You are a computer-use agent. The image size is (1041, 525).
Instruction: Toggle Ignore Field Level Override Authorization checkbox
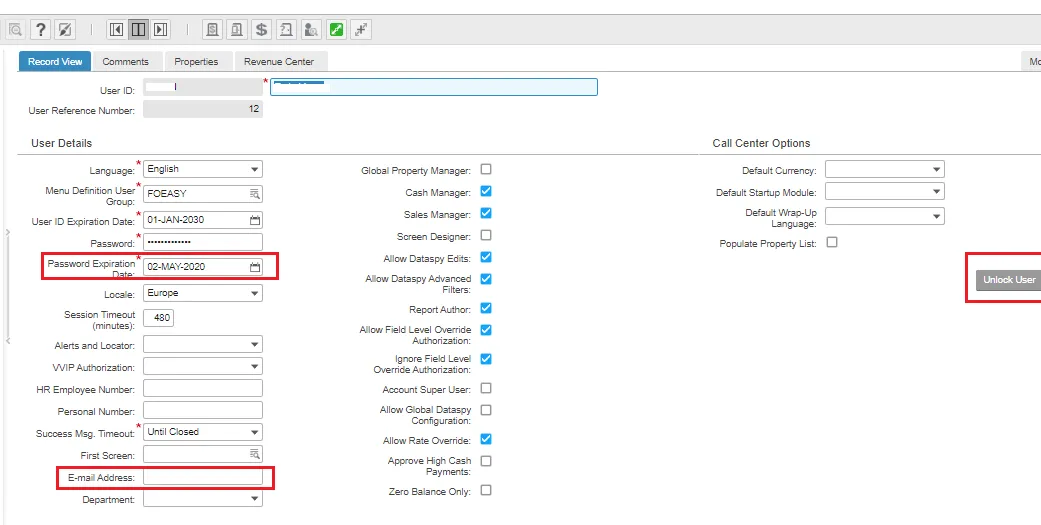click(x=486, y=359)
